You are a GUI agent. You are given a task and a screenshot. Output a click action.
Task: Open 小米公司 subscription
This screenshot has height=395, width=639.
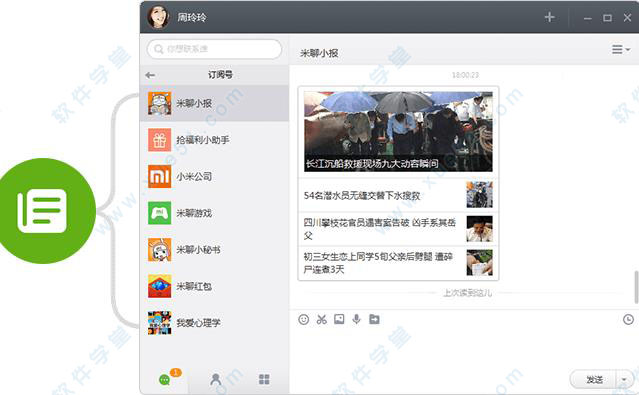(214, 177)
